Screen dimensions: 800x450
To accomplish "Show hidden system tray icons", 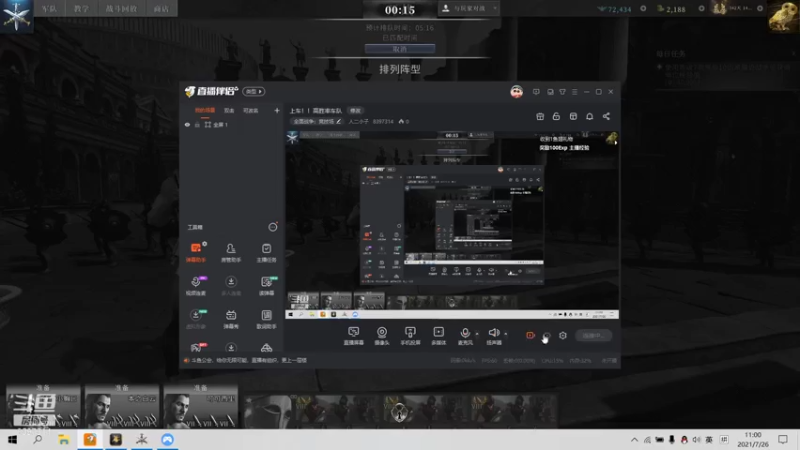I will [x=634, y=439].
